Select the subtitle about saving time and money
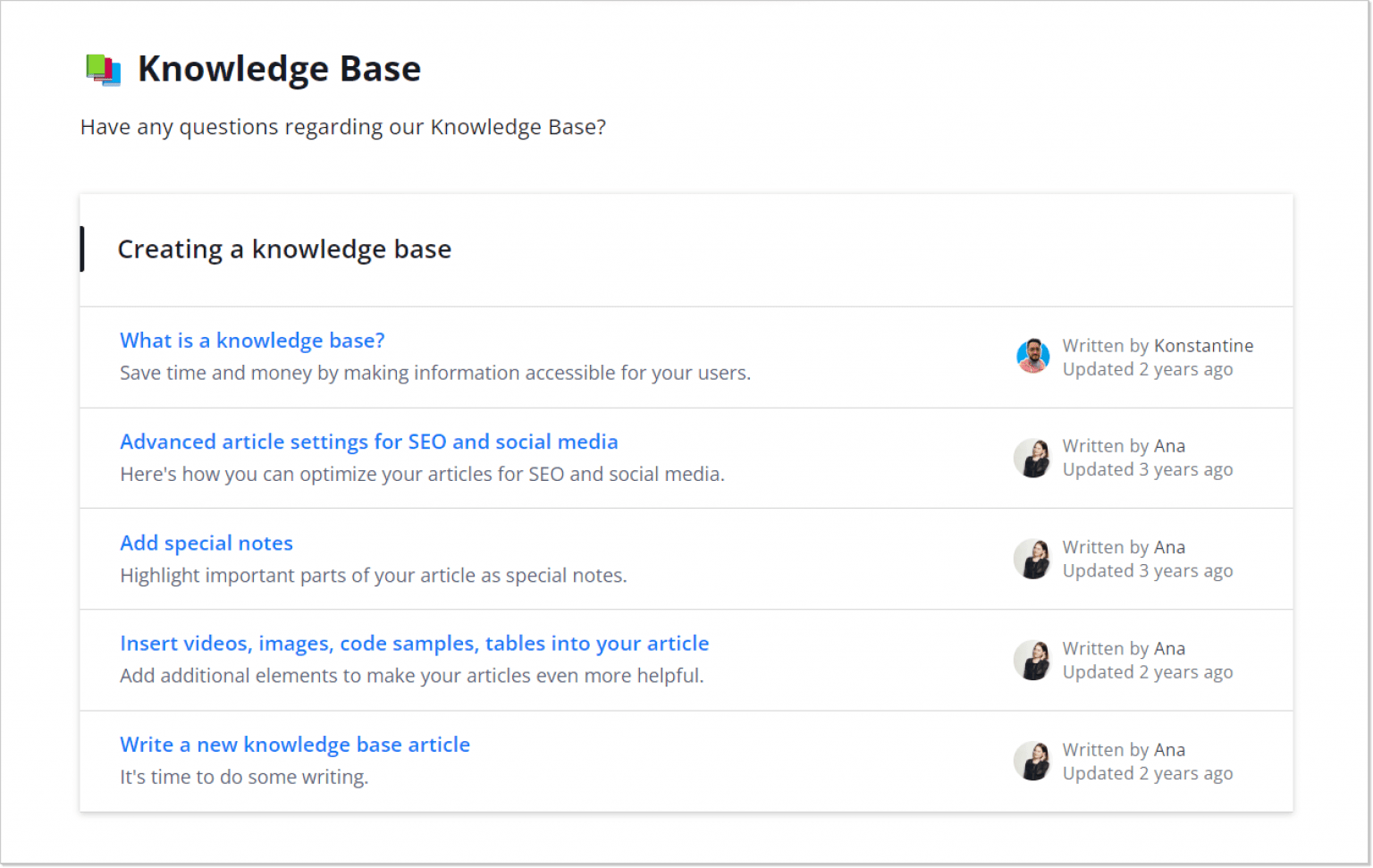Image resolution: width=1373 pixels, height=868 pixels. click(435, 373)
